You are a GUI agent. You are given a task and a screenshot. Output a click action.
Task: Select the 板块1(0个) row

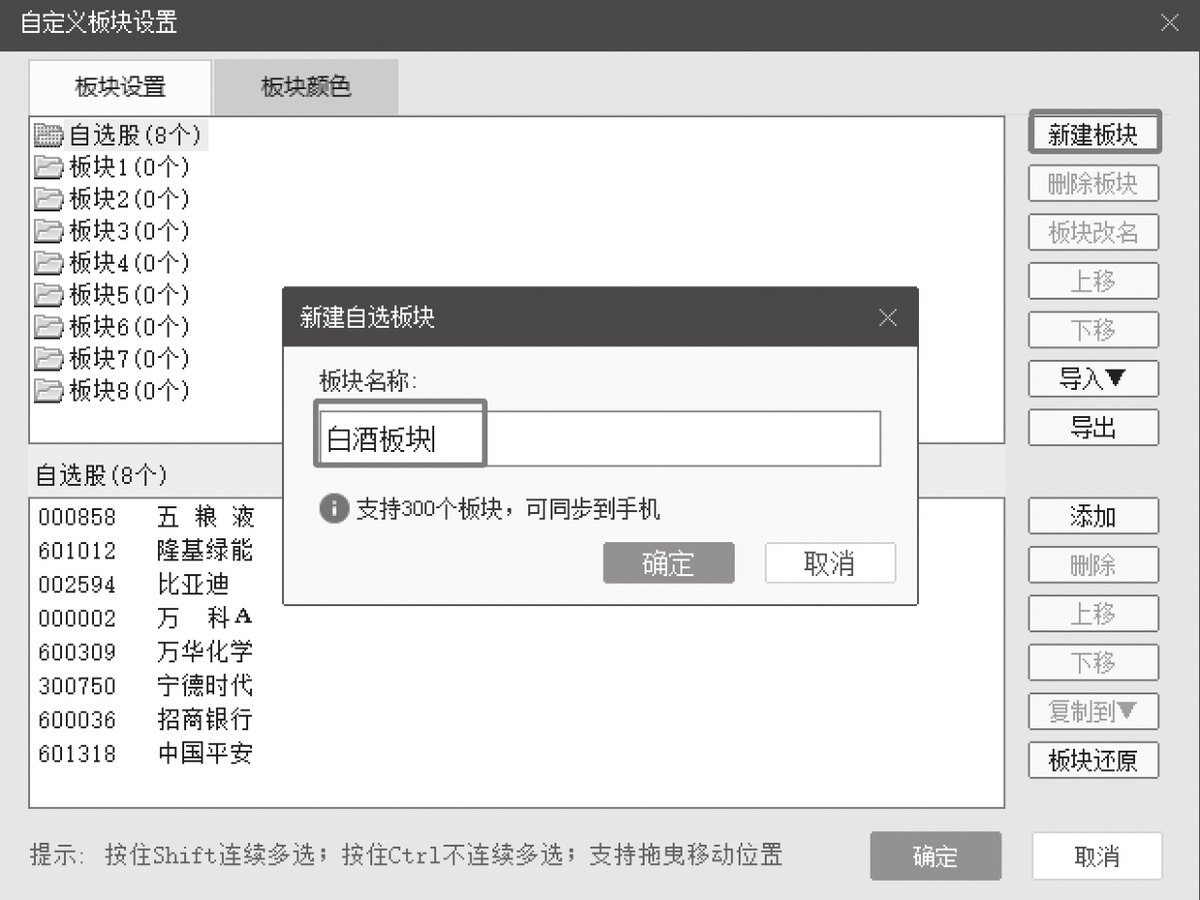coord(112,167)
